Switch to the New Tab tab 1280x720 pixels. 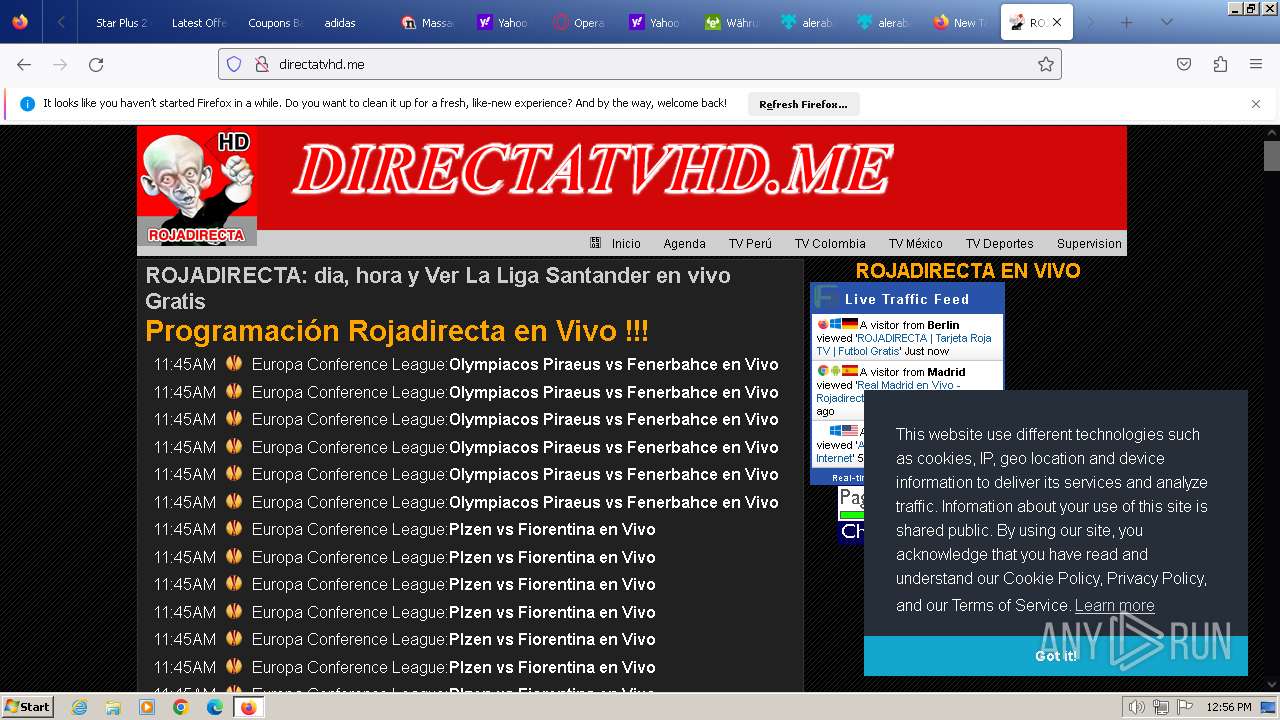pyautogui.click(x=959, y=22)
